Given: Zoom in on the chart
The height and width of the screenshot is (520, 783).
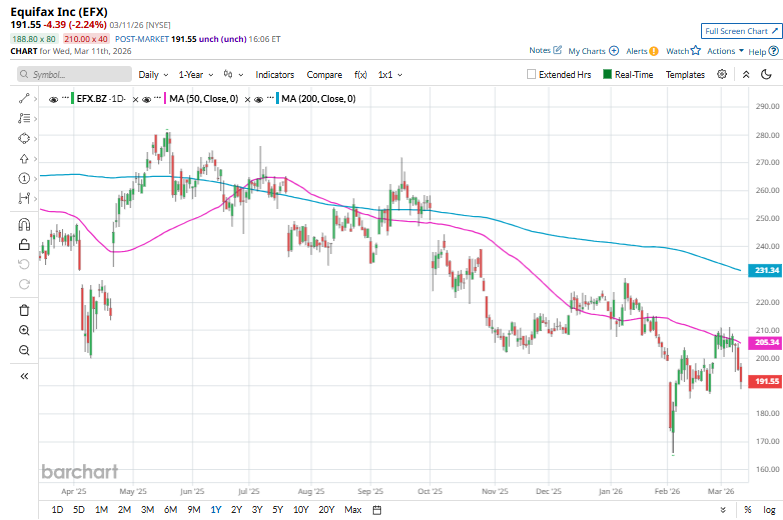Looking at the screenshot, I should 24,330.
